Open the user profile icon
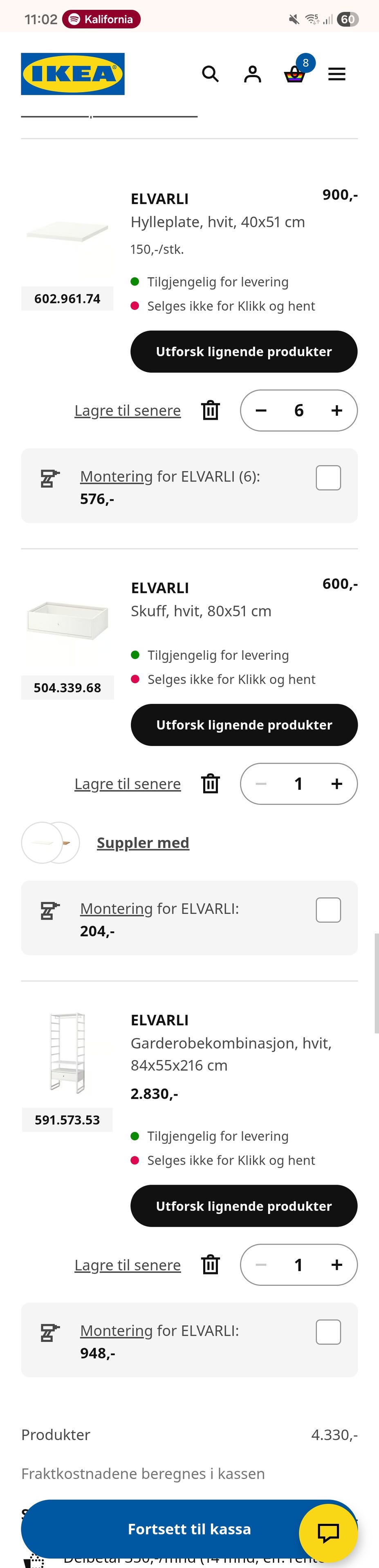 [x=252, y=74]
